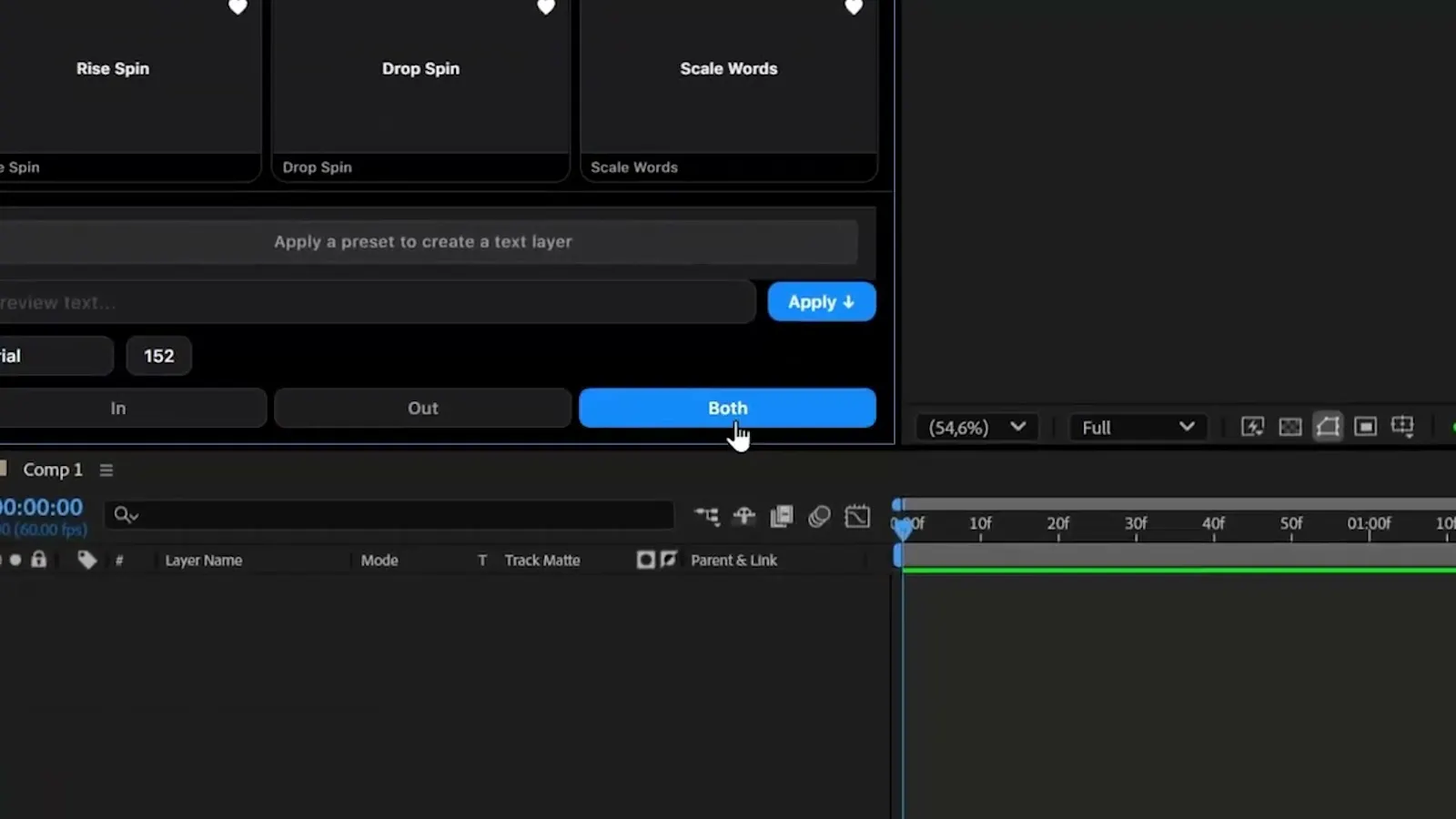Toggle mask and shape path visibility
The height and width of the screenshot is (819, 1456).
tap(1328, 427)
